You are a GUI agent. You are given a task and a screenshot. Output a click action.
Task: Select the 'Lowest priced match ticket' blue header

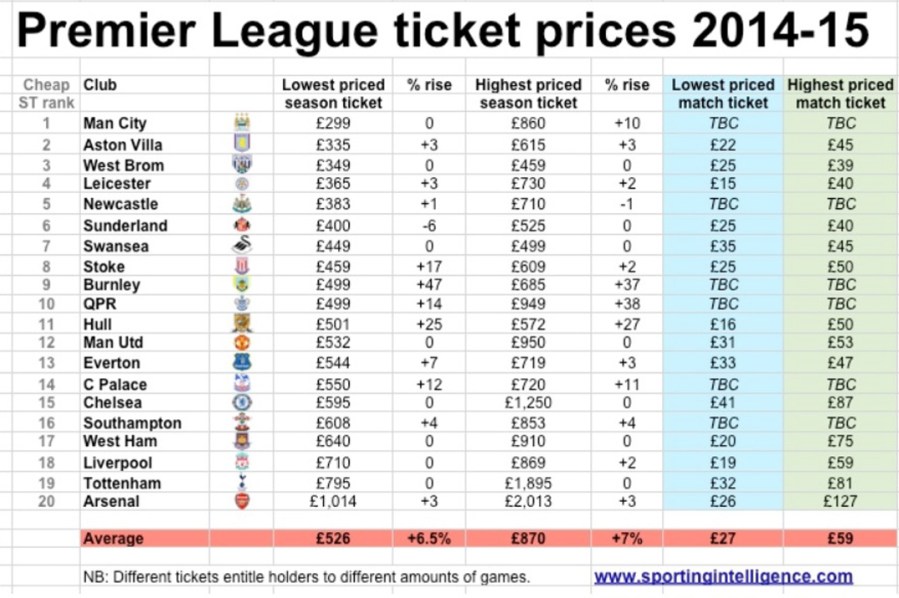[x=723, y=94]
